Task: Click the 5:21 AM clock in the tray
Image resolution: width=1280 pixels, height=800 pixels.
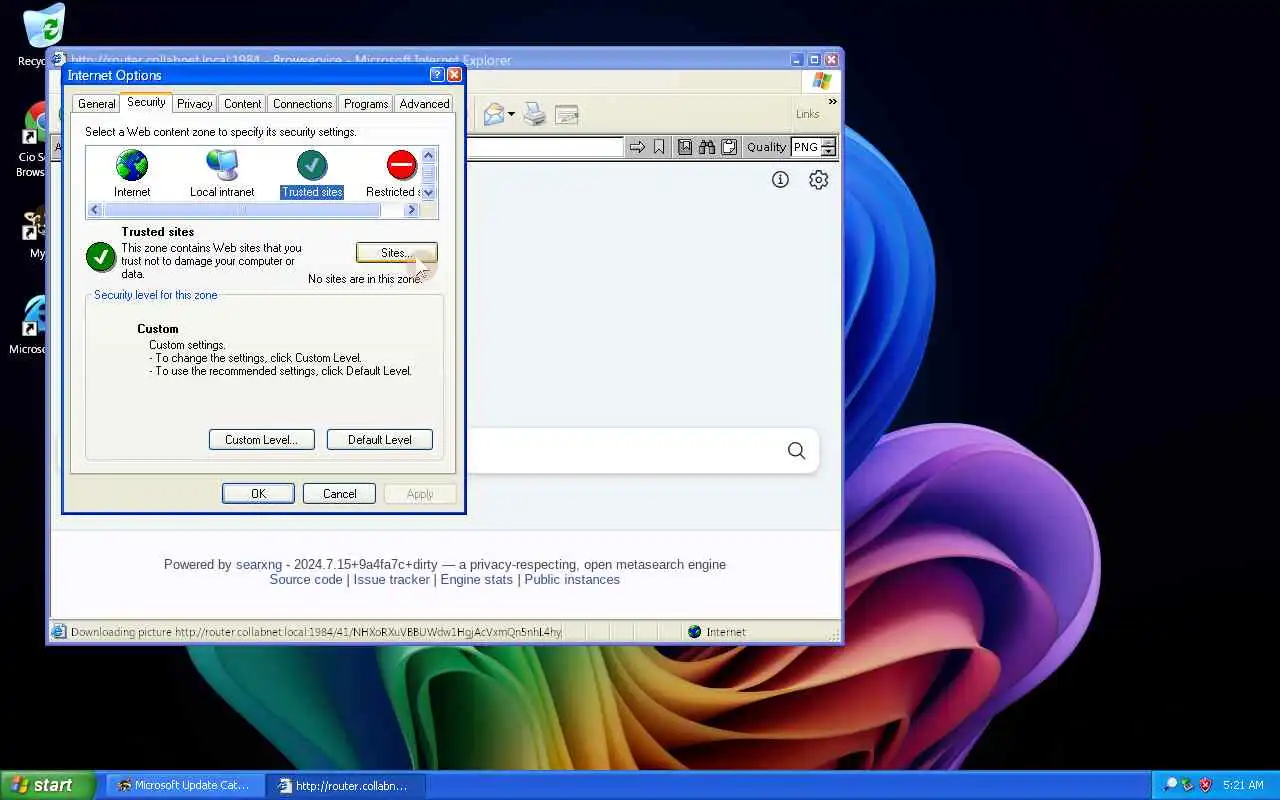Action: coord(1243,786)
